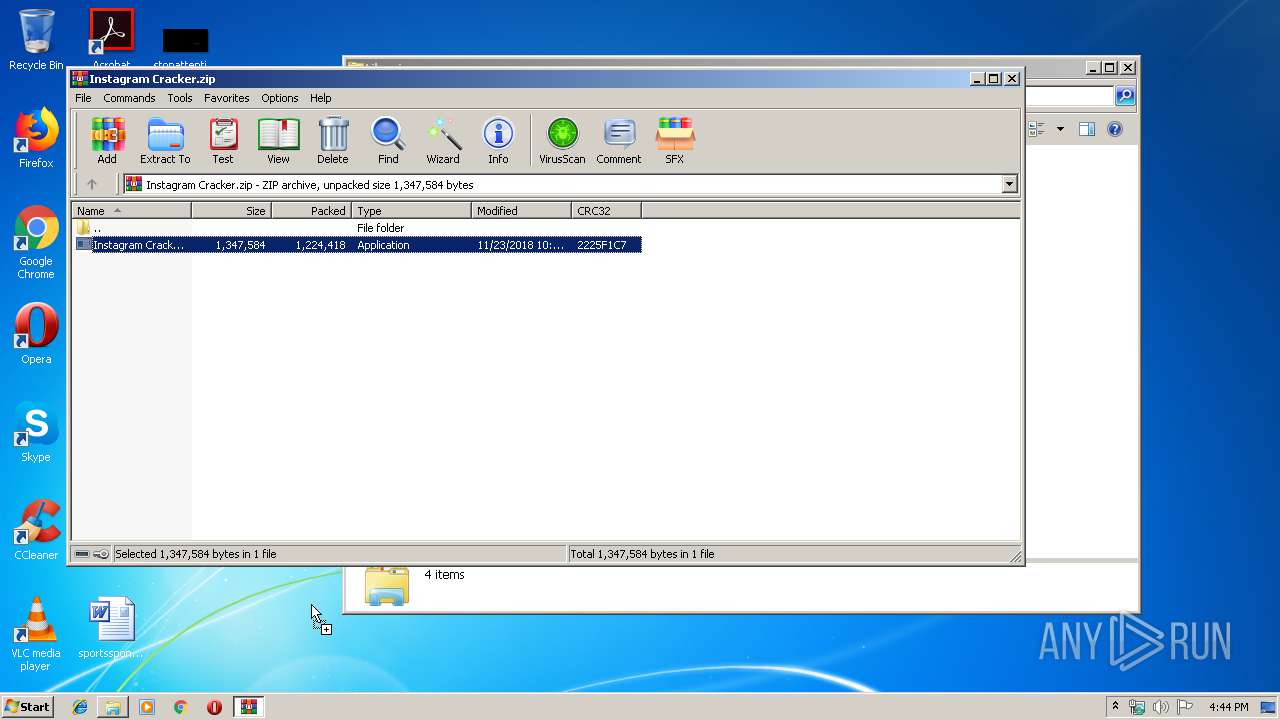
Task: Click Internet Explorer taskbar icon
Action: coord(80,707)
